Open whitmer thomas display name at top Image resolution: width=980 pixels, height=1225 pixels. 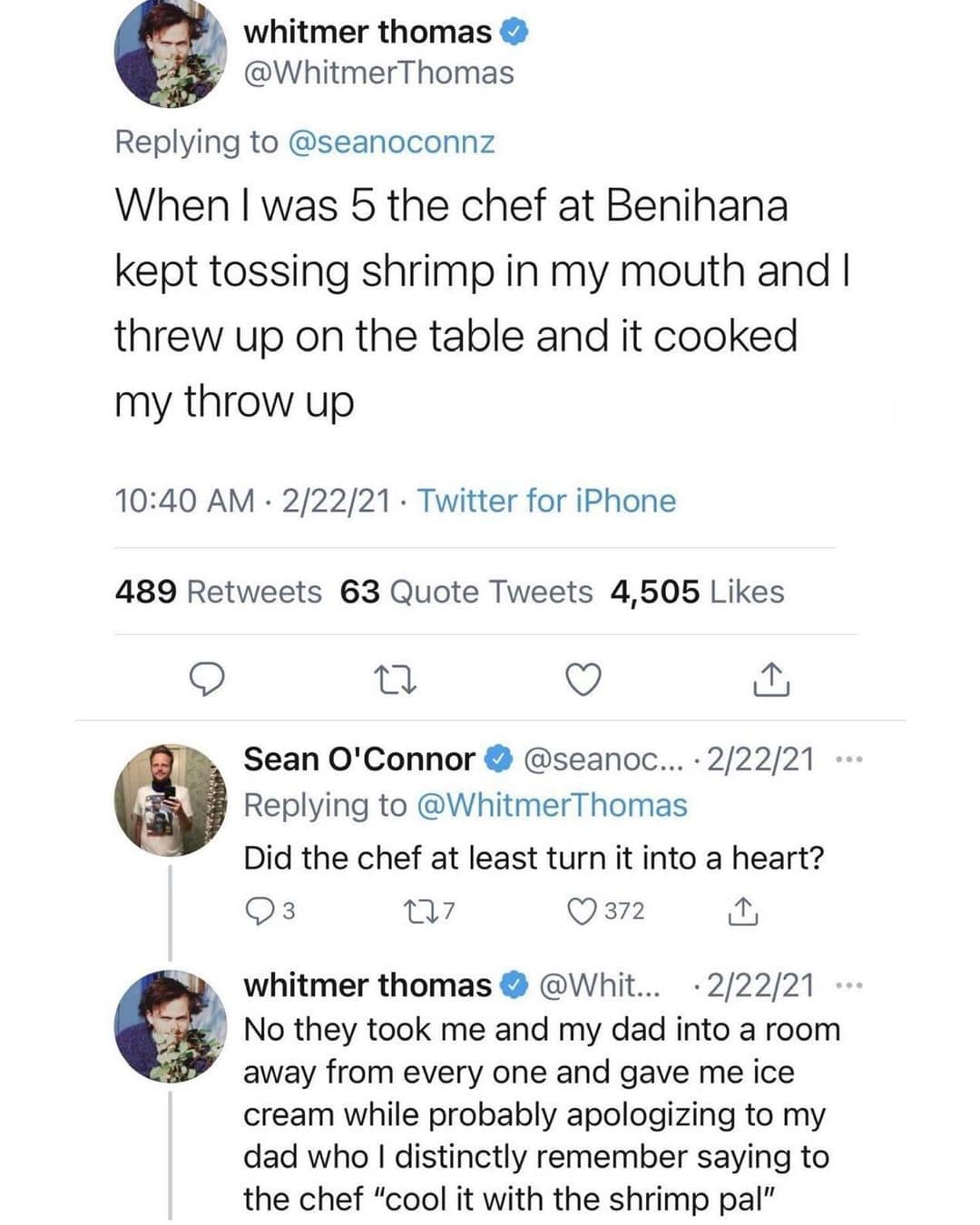pos(367,32)
